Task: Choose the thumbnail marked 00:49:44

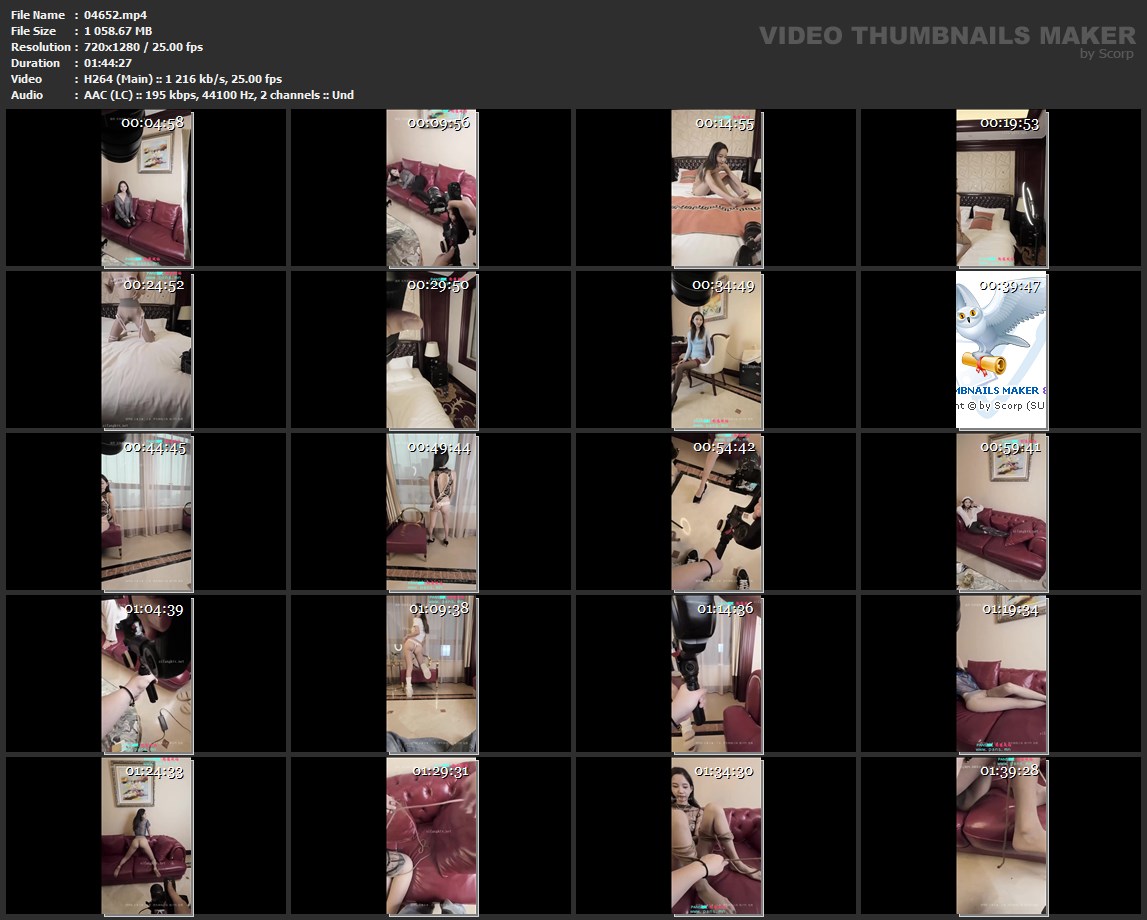Action: click(432, 512)
